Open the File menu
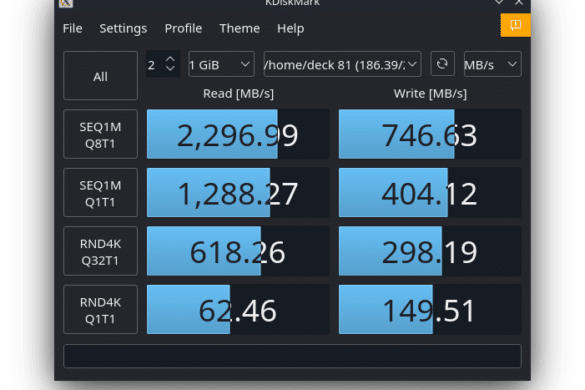Image resolution: width=585 pixels, height=390 pixels. [72, 28]
